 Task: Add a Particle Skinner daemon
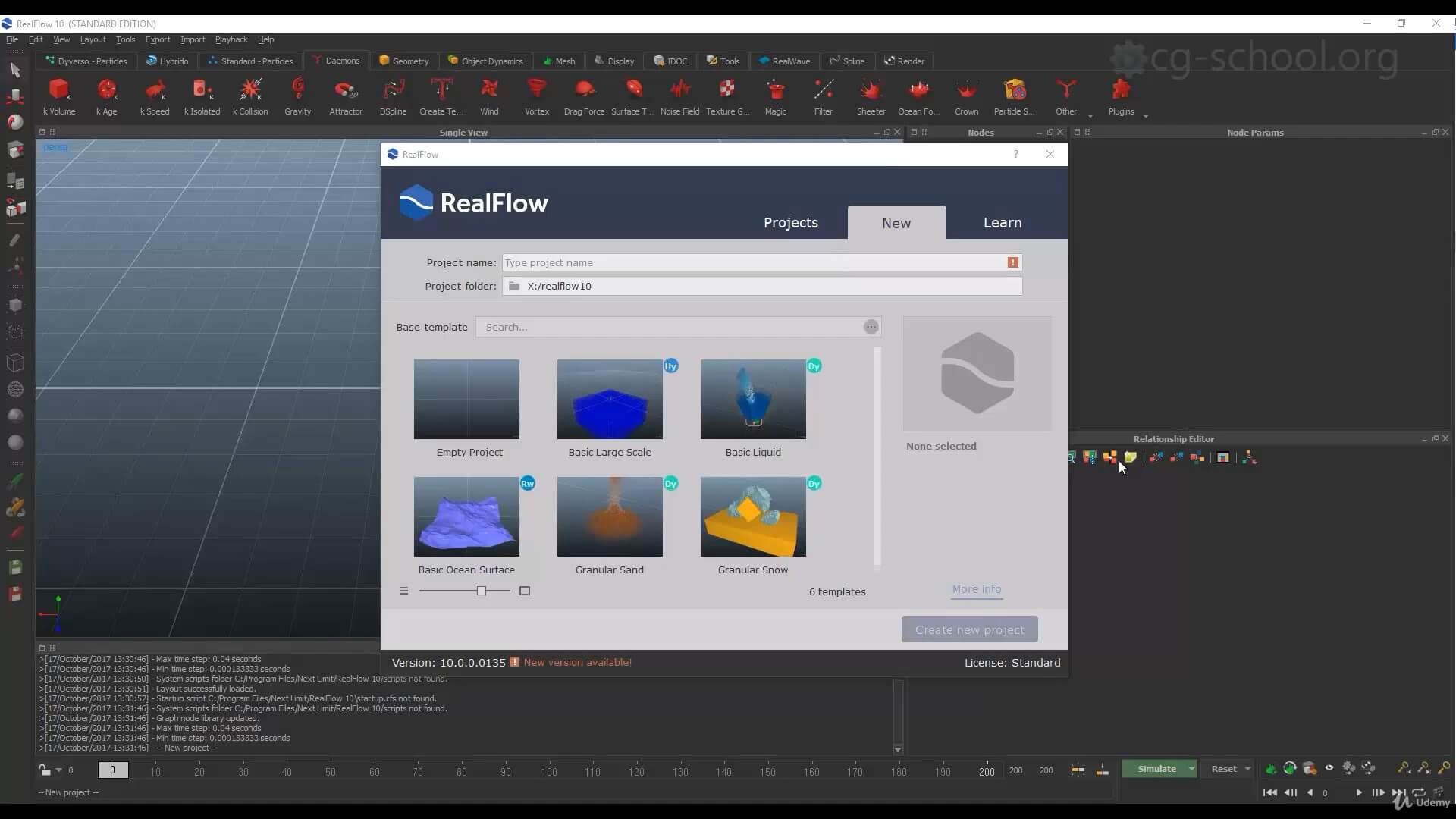pyautogui.click(x=1014, y=96)
